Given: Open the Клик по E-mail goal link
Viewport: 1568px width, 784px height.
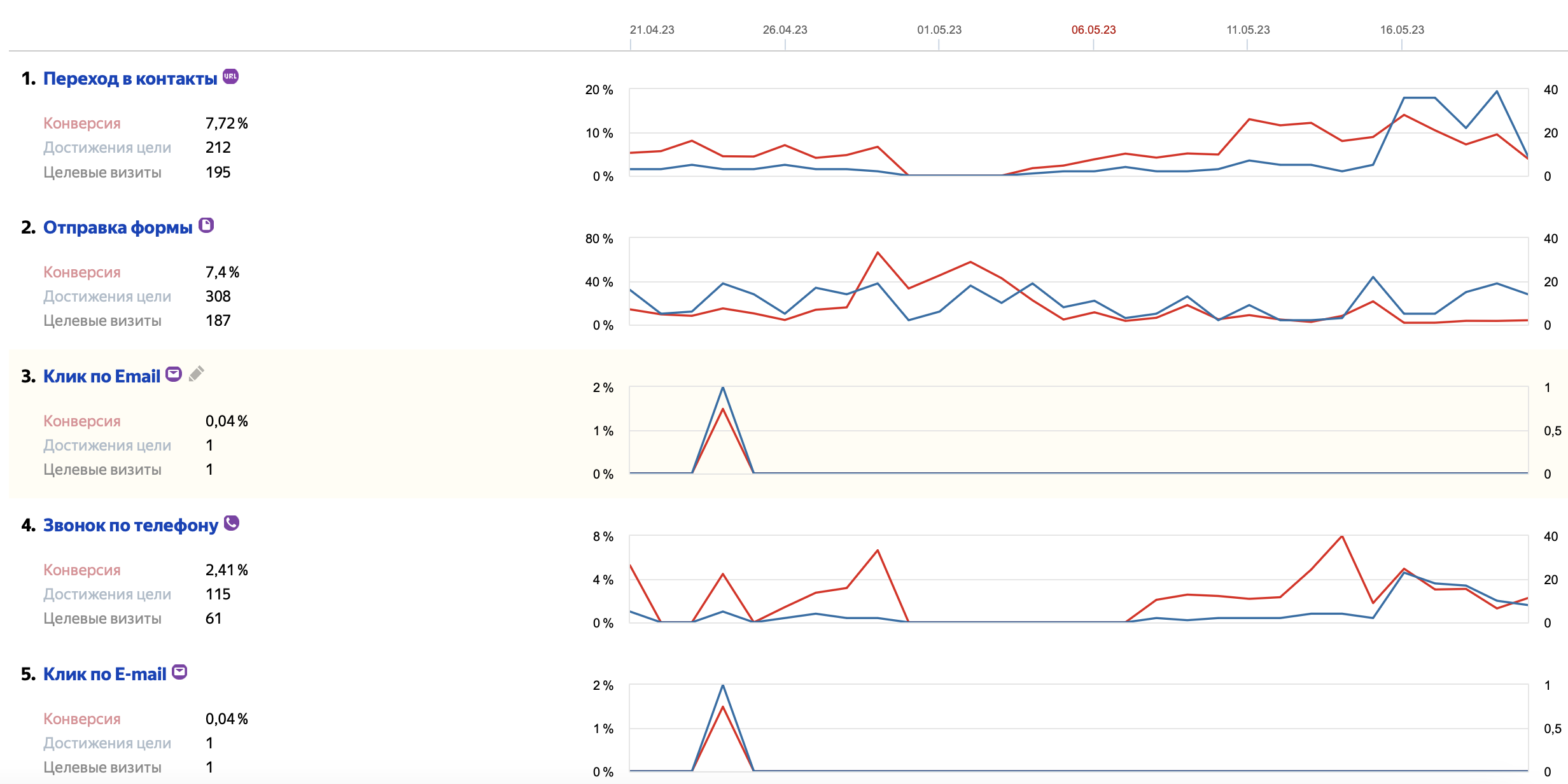Looking at the screenshot, I should tap(104, 675).
